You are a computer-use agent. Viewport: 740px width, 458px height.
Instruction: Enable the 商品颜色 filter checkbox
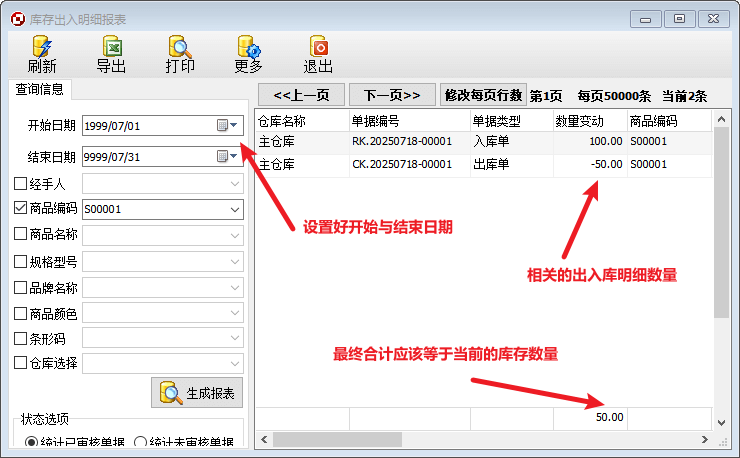point(20,313)
